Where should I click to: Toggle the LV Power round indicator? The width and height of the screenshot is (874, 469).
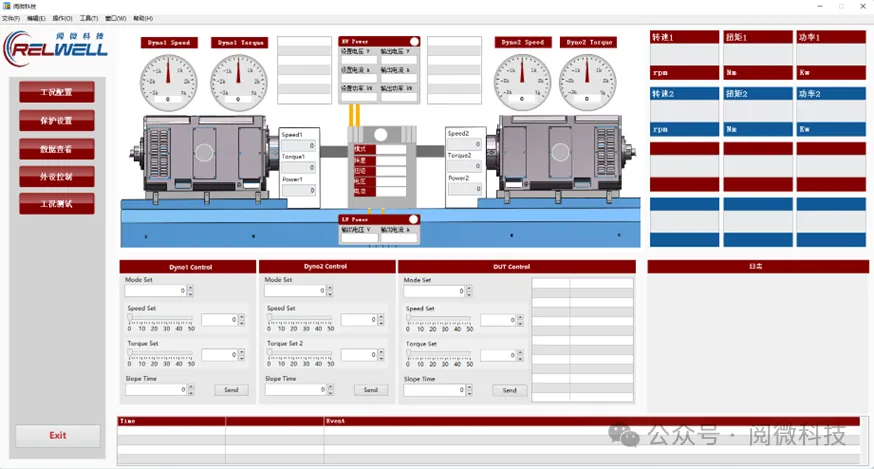pyautogui.click(x=414, y=219)
